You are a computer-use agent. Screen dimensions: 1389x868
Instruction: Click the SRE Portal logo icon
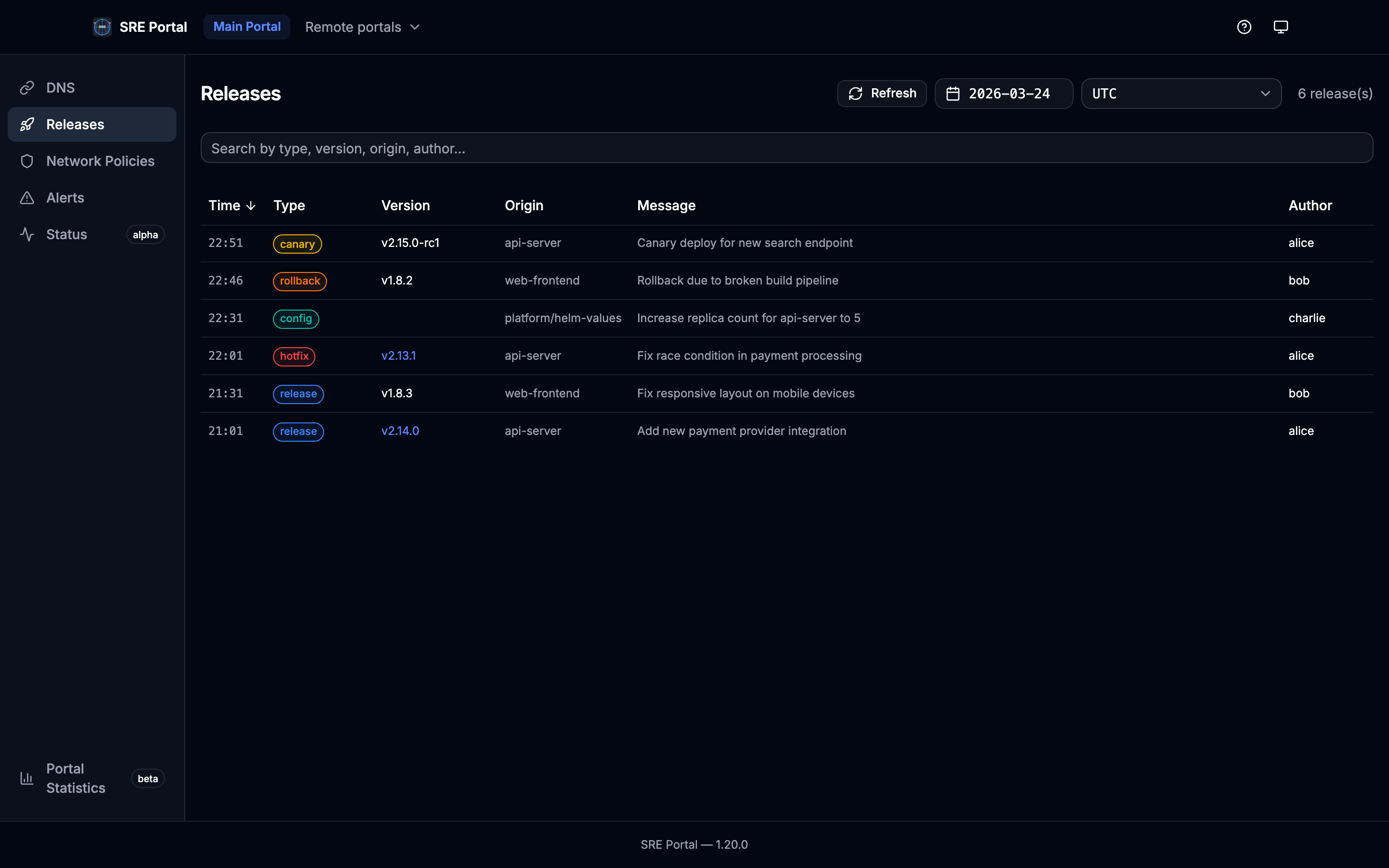102,27
